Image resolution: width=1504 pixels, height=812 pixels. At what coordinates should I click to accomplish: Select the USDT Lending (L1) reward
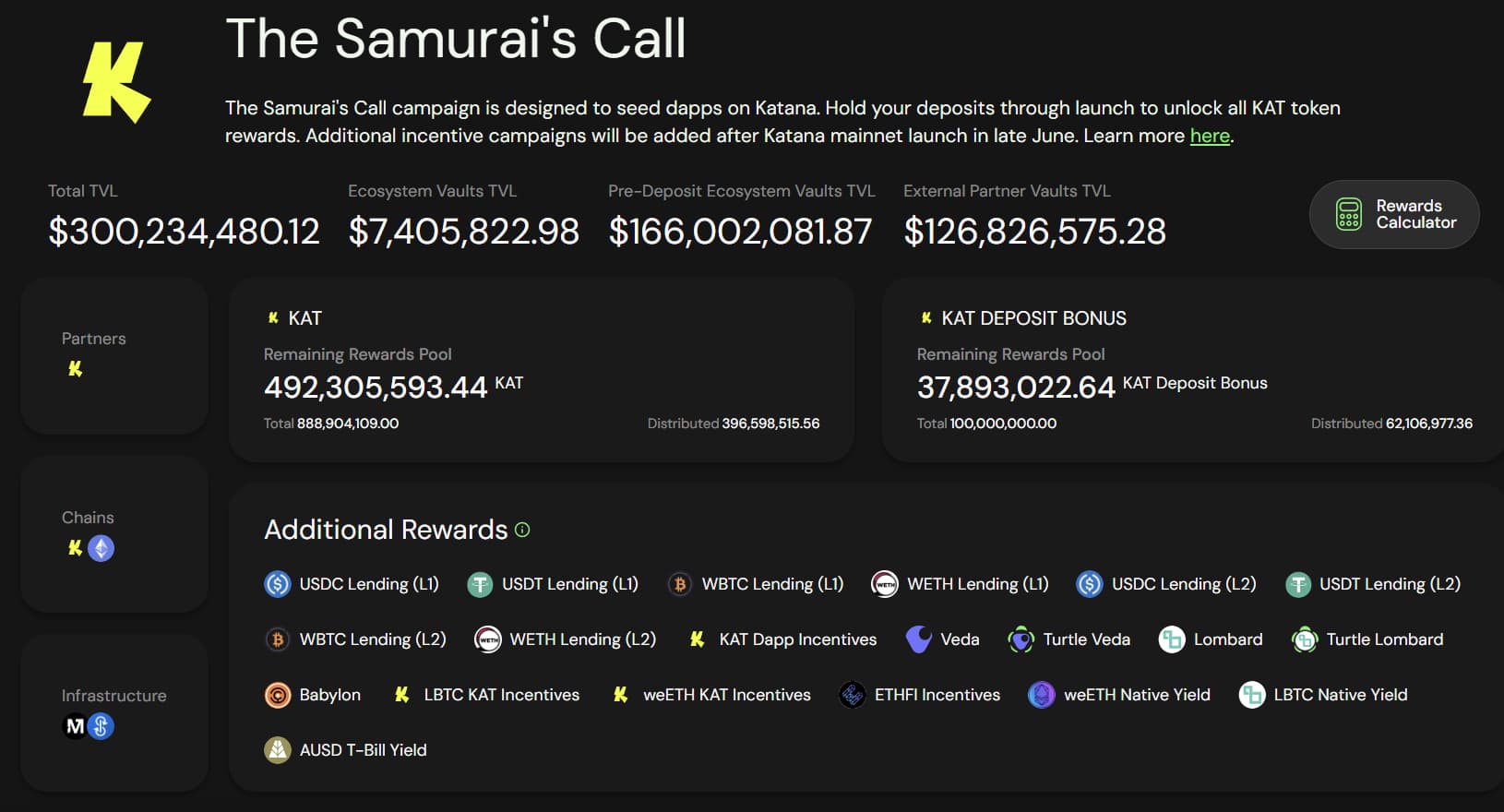click(553, 584)
